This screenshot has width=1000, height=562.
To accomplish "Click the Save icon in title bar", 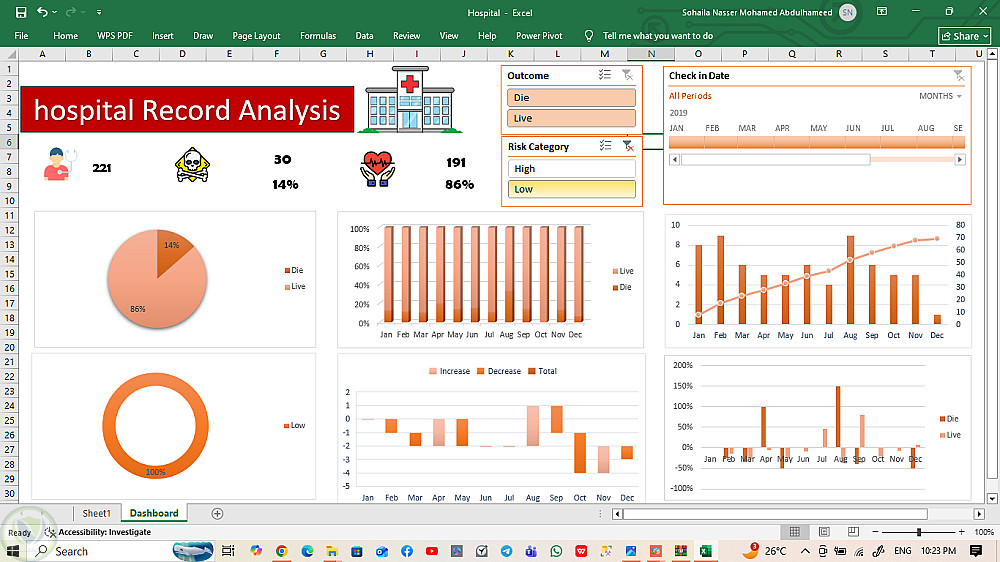I will (x=21, y=12).
